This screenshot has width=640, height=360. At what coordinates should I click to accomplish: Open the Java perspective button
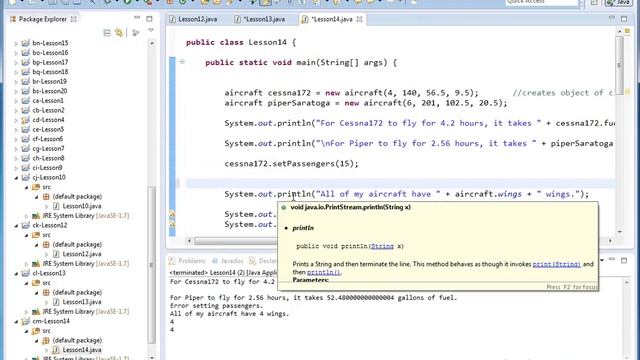point(620,2)
